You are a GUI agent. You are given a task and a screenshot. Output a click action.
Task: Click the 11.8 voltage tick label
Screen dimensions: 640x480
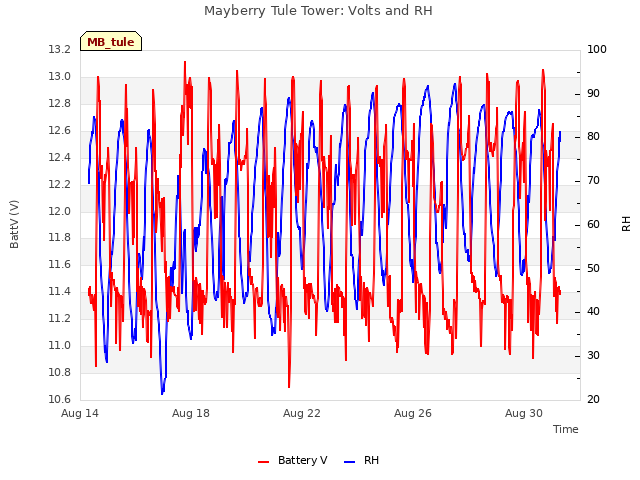(x=60, y=237)
